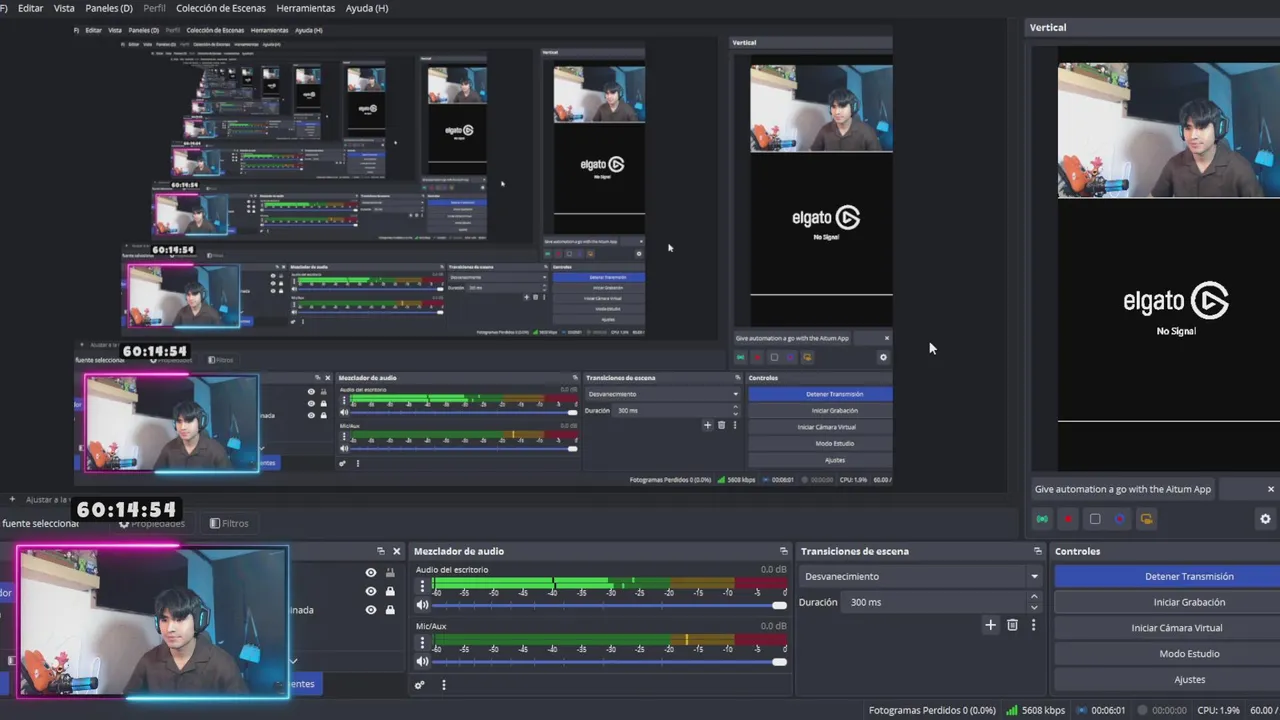
Task: Toggle visibility eye of third source row
Action: pos(371,610)
